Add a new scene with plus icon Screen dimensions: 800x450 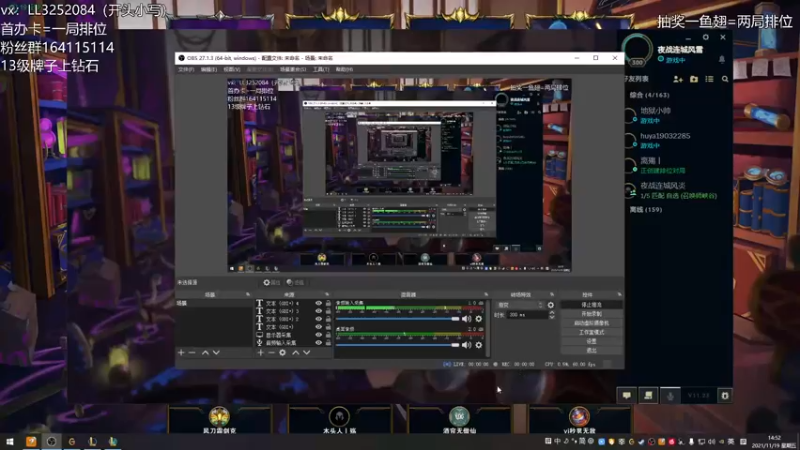click(181, 353)
